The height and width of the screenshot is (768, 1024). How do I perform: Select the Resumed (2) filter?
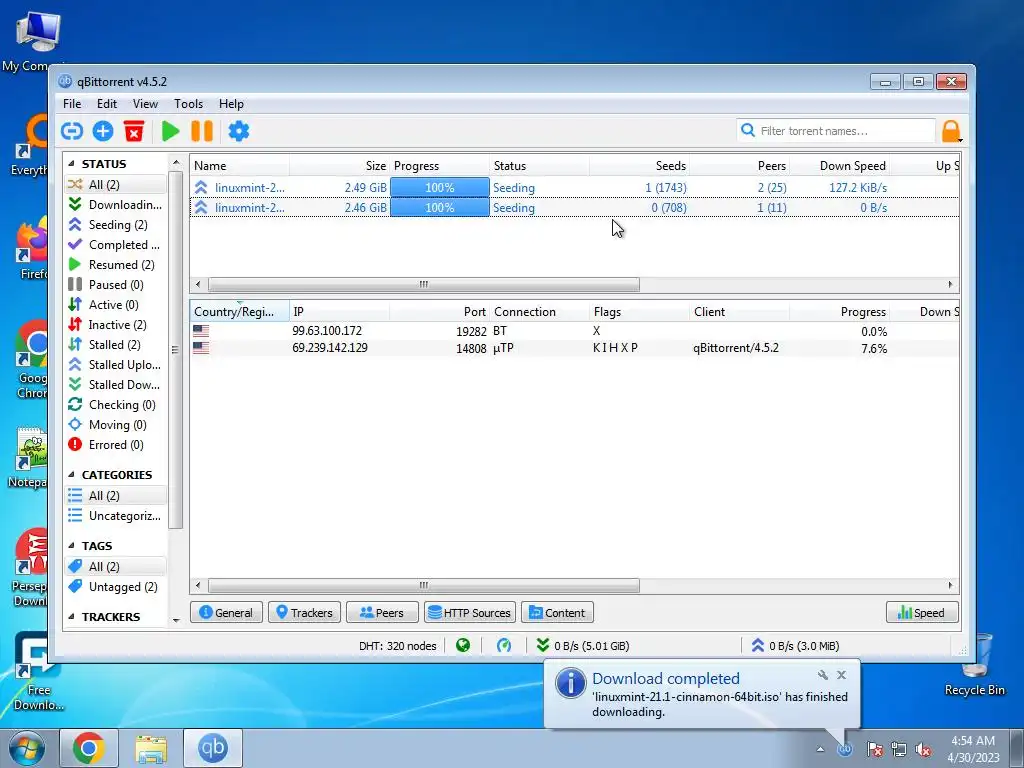pos(116,264)
